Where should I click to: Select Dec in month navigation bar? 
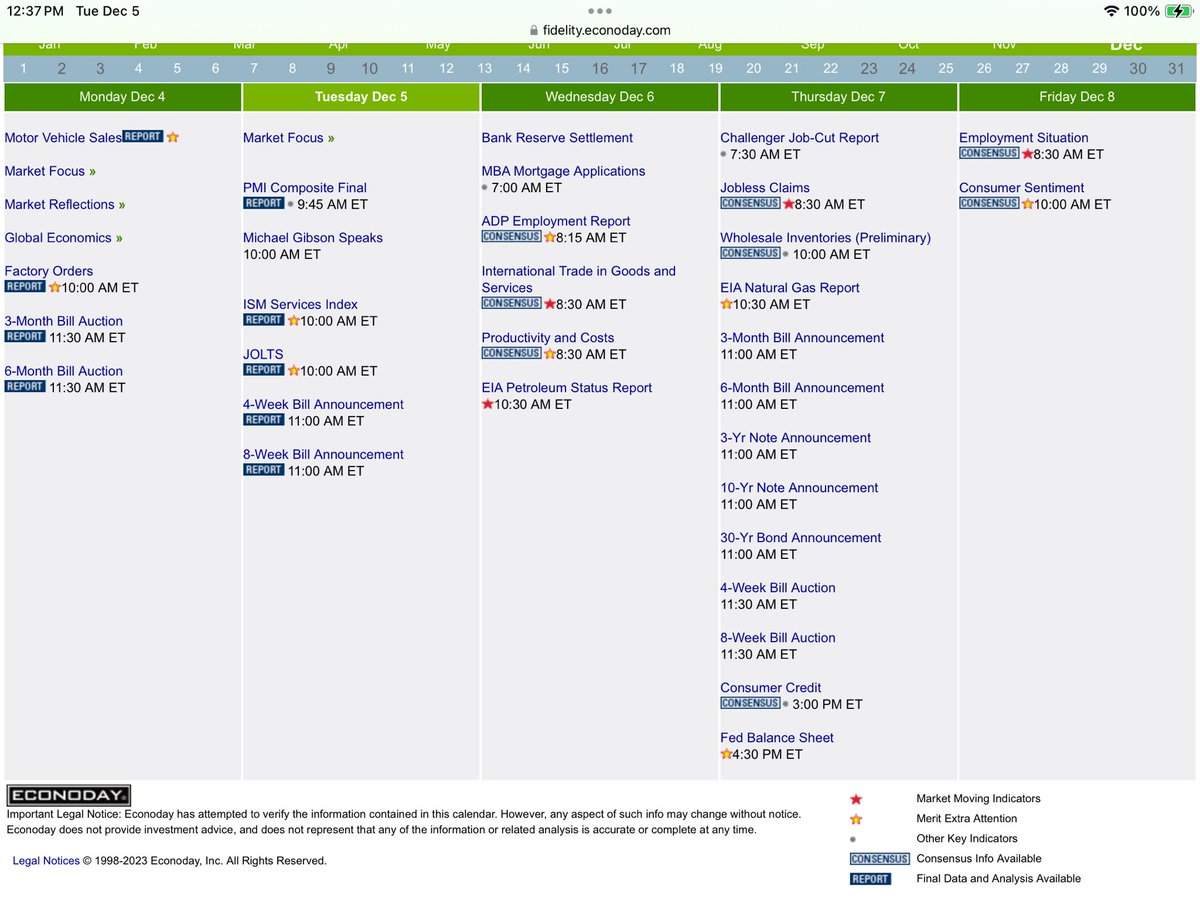point(1126,46)
